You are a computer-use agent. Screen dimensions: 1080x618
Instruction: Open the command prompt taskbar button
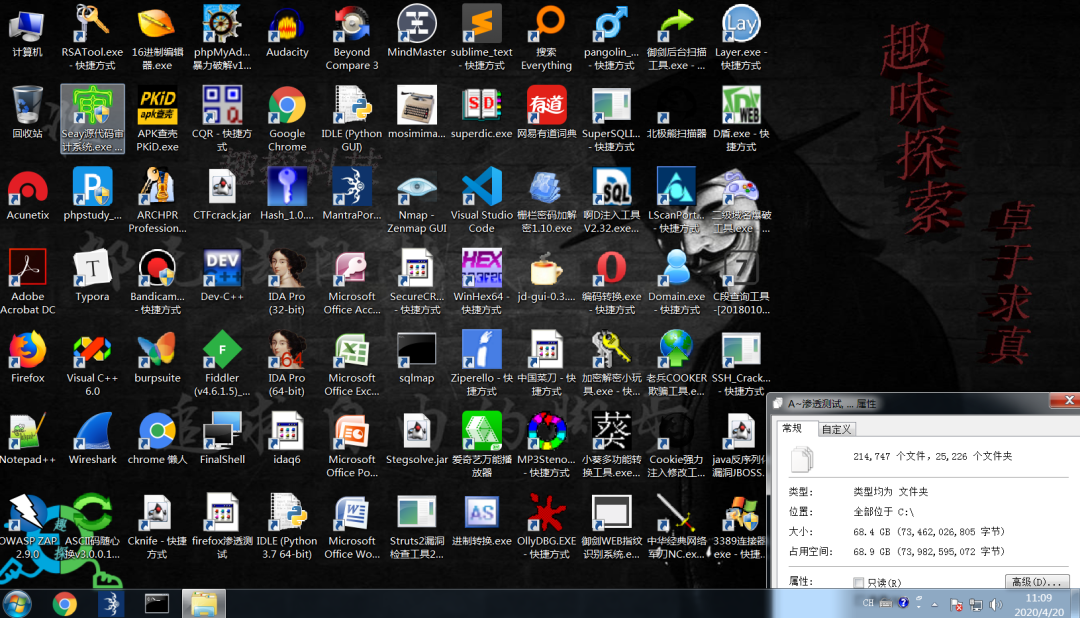coord(157,604)
